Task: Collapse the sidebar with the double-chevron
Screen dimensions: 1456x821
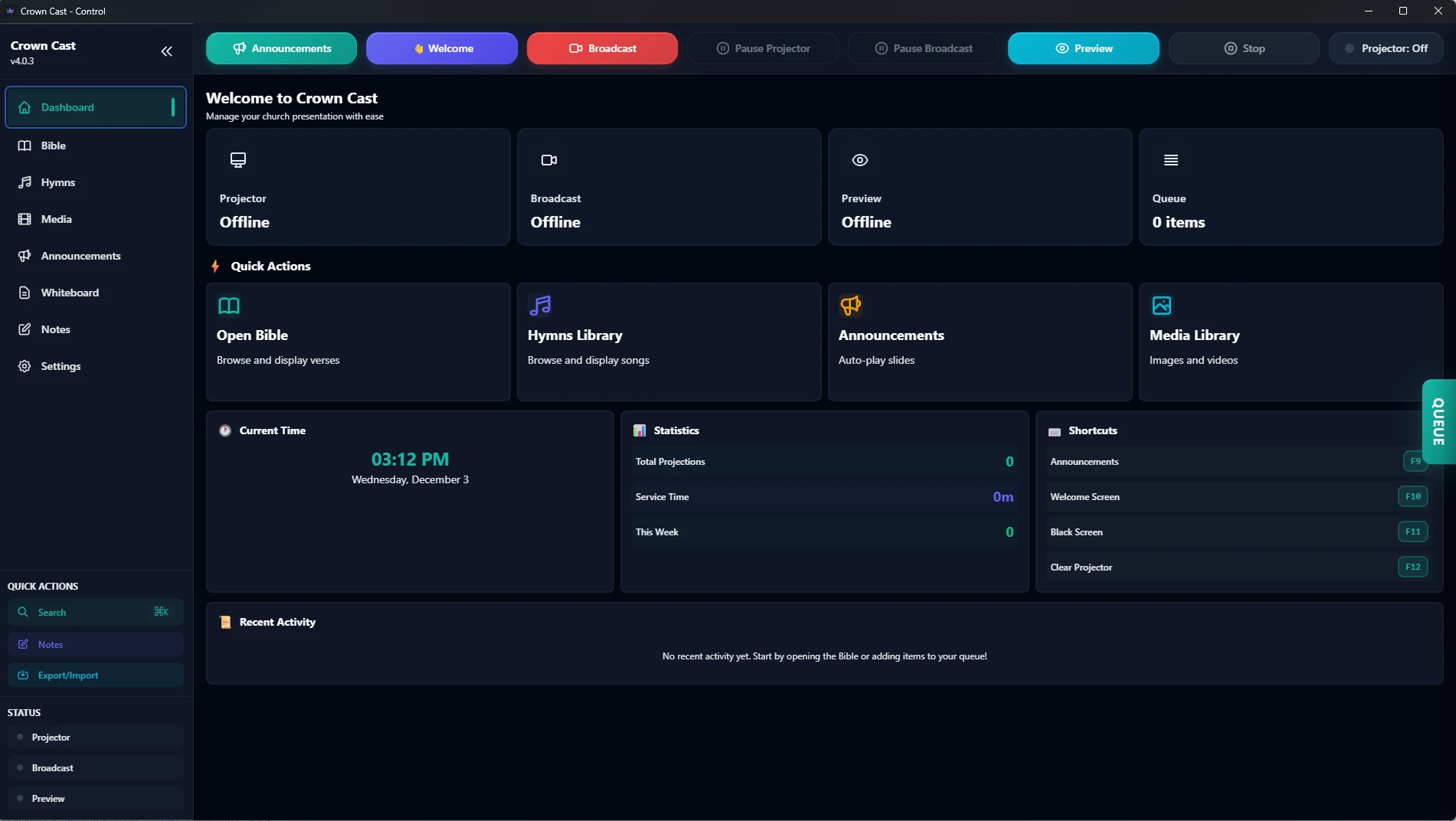Action: coord(166,51)
